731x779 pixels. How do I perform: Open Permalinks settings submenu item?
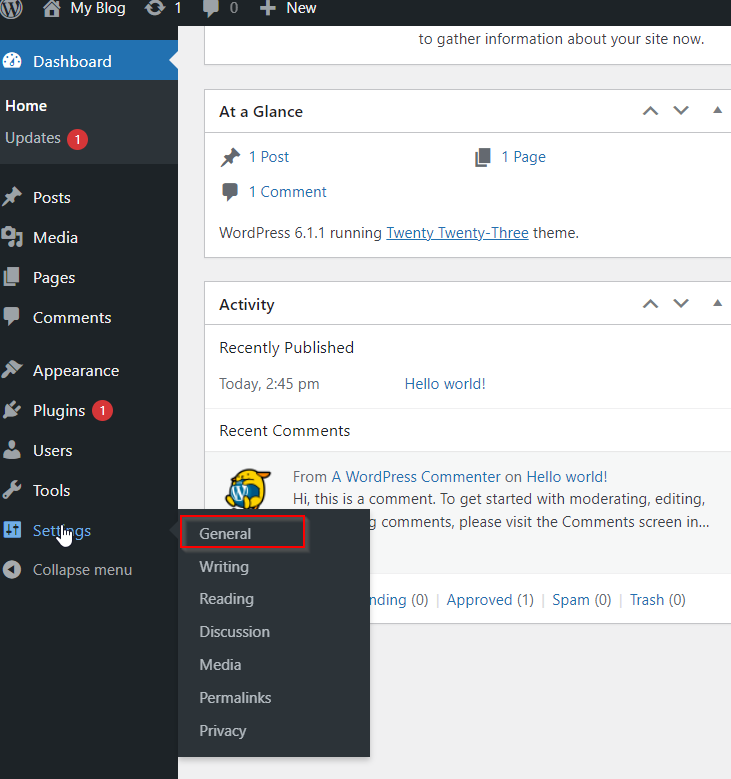coord(235,698)
